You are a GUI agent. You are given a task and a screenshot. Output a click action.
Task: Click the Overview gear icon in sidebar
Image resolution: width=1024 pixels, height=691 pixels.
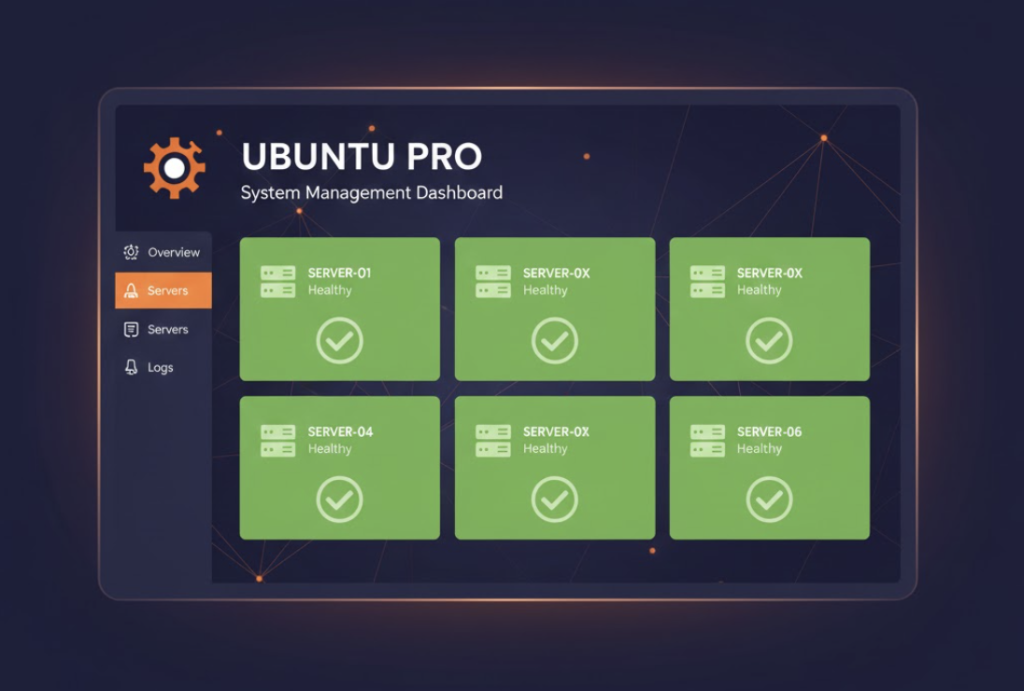(131, 252)
